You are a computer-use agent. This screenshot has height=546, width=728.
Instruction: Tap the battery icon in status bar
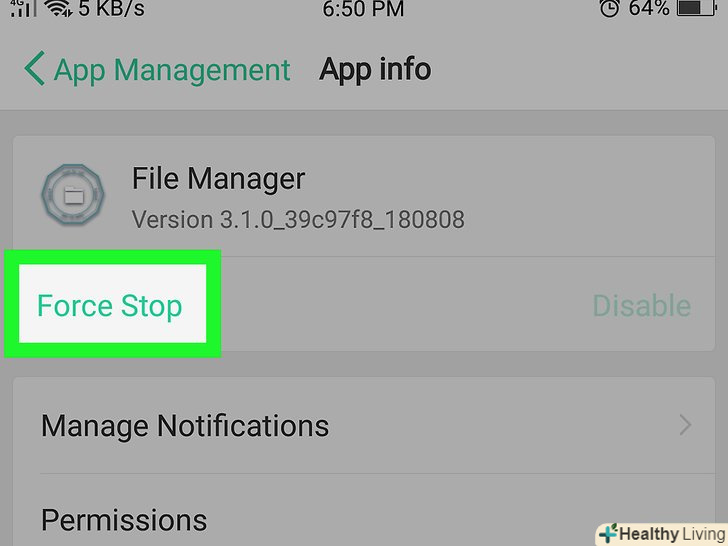tap(696, 8)
